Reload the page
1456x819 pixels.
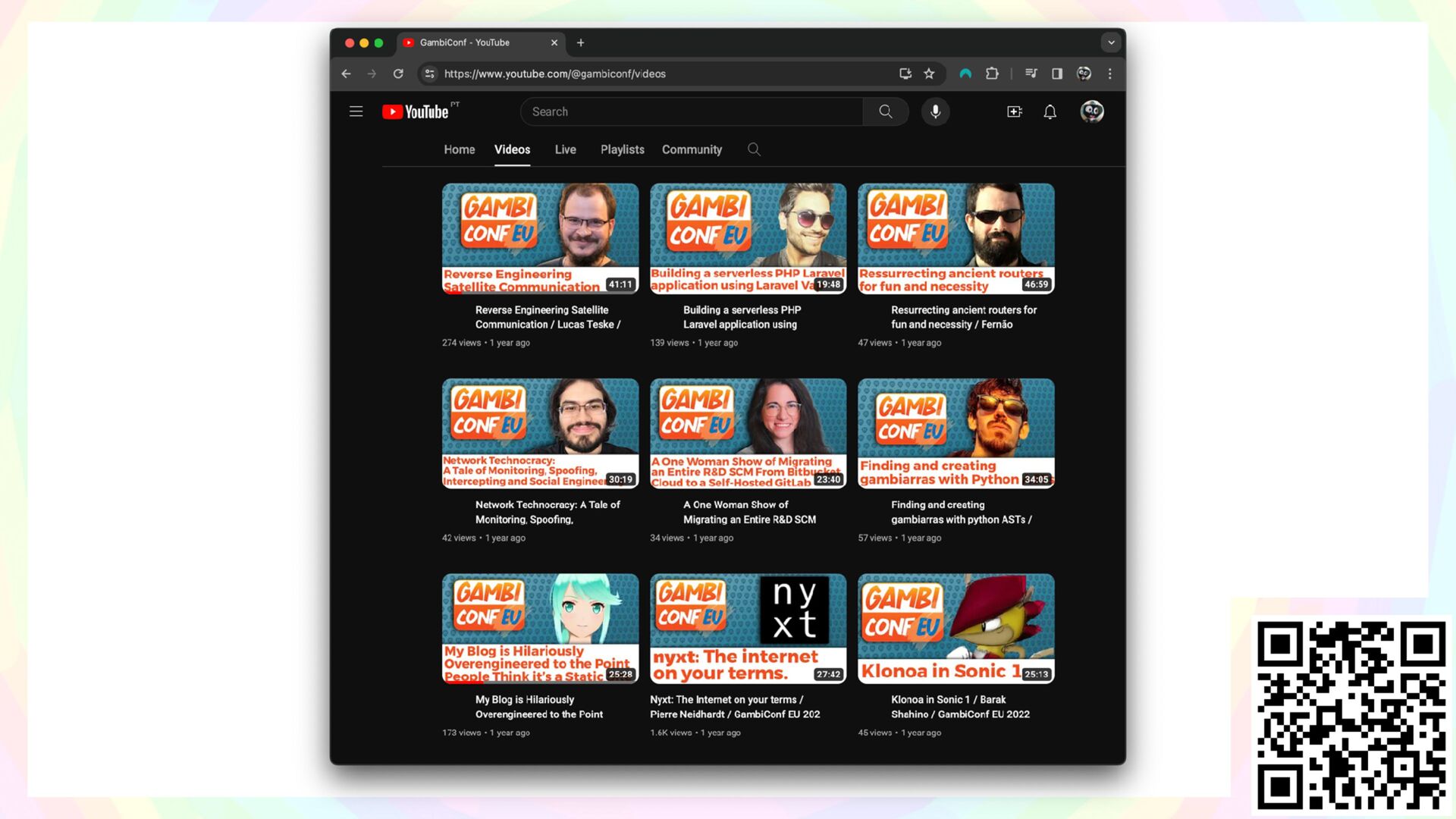(398, 74)
